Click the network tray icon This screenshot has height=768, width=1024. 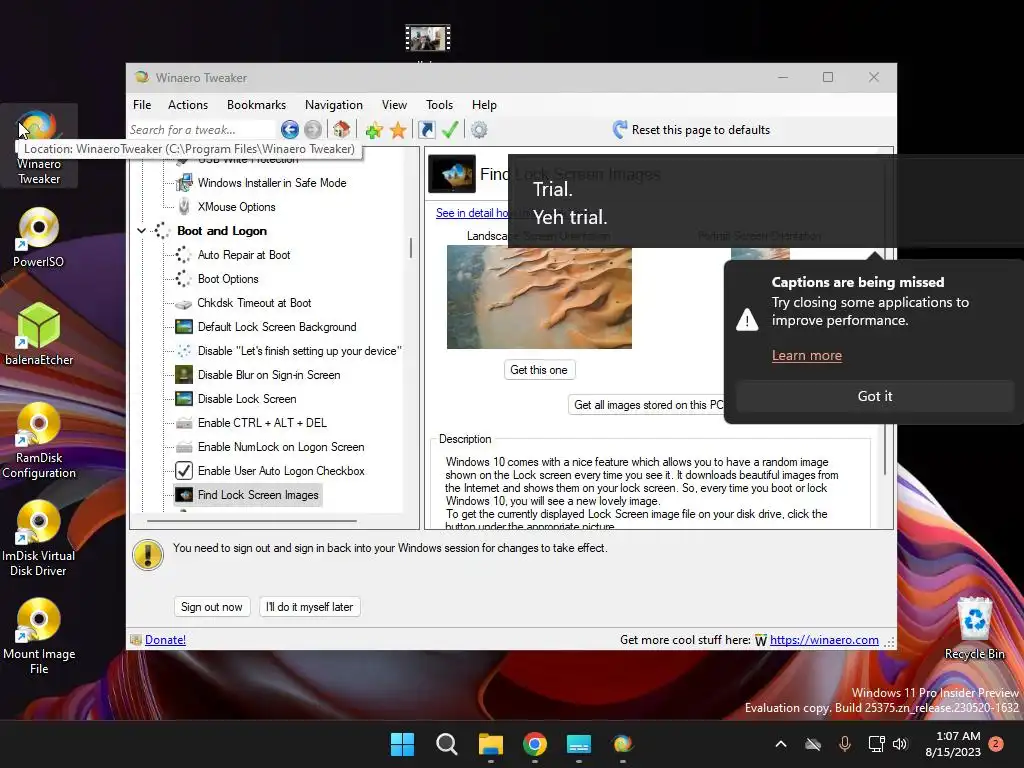(x=876, y=744)
